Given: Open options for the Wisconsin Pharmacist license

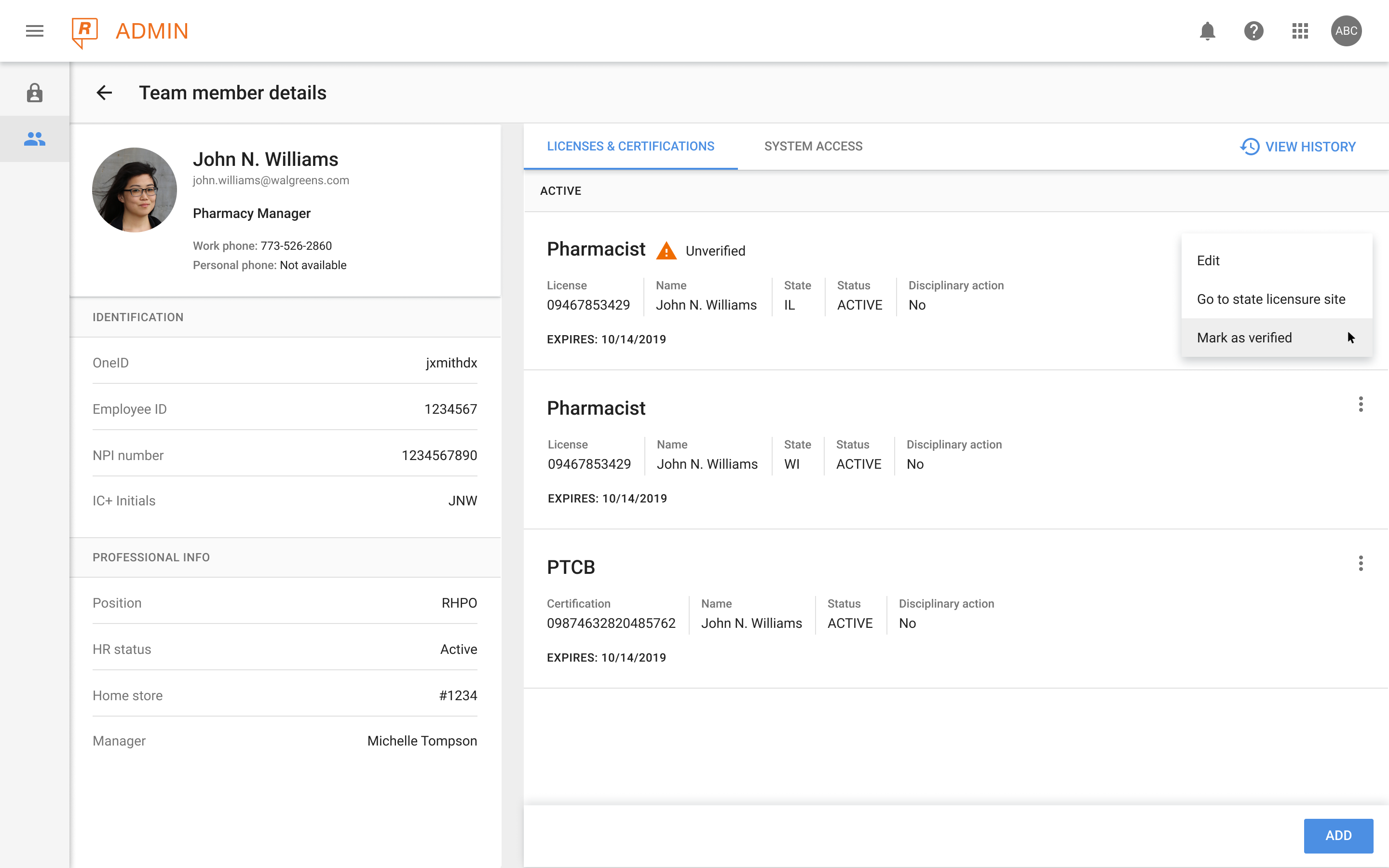Looking at the screenshot, I should click(1360, 404).
